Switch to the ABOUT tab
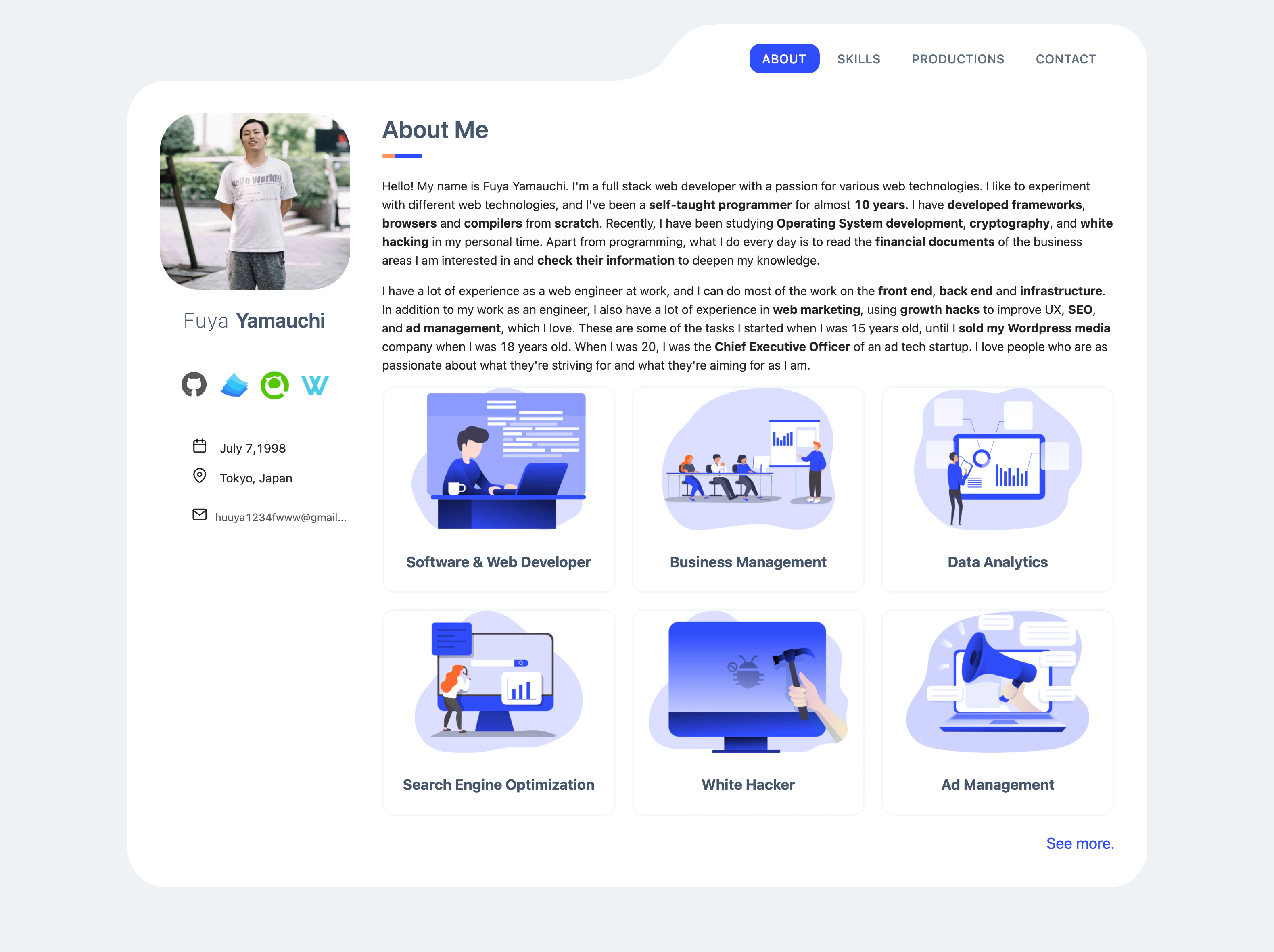 tap(784, 59)
